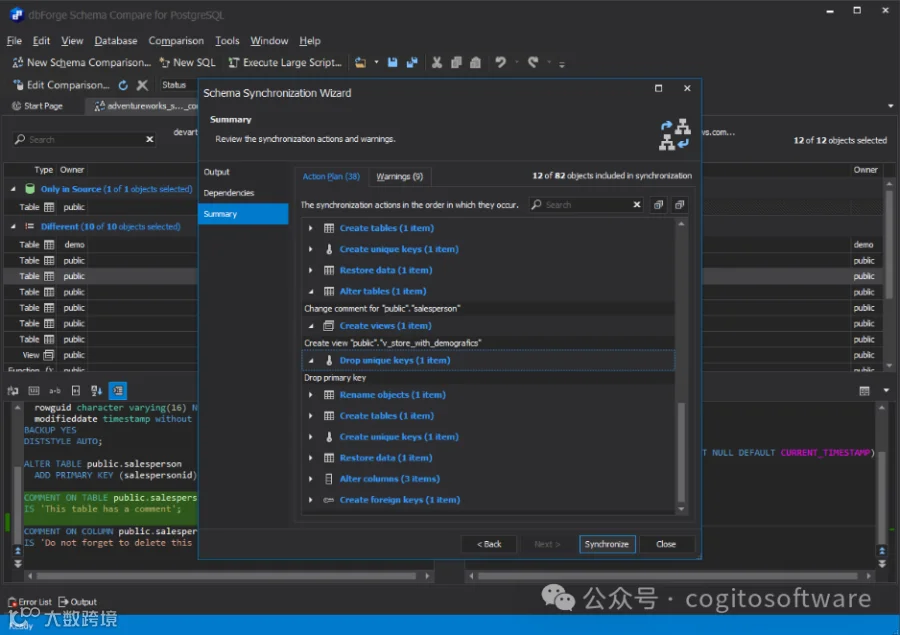Expand Create foreign keys (1 item) group

311,500
